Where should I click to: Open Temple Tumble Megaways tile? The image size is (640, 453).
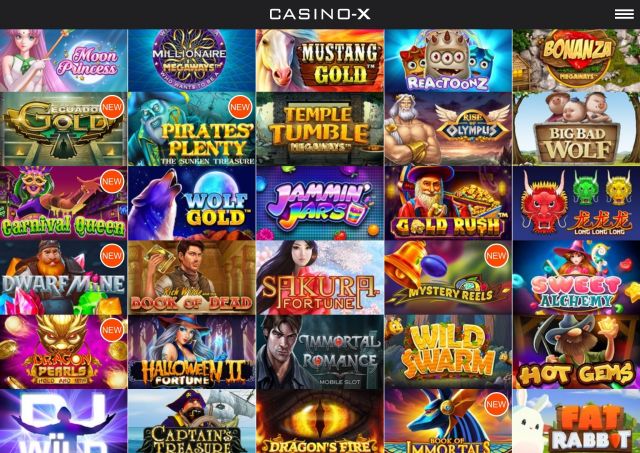320,129
